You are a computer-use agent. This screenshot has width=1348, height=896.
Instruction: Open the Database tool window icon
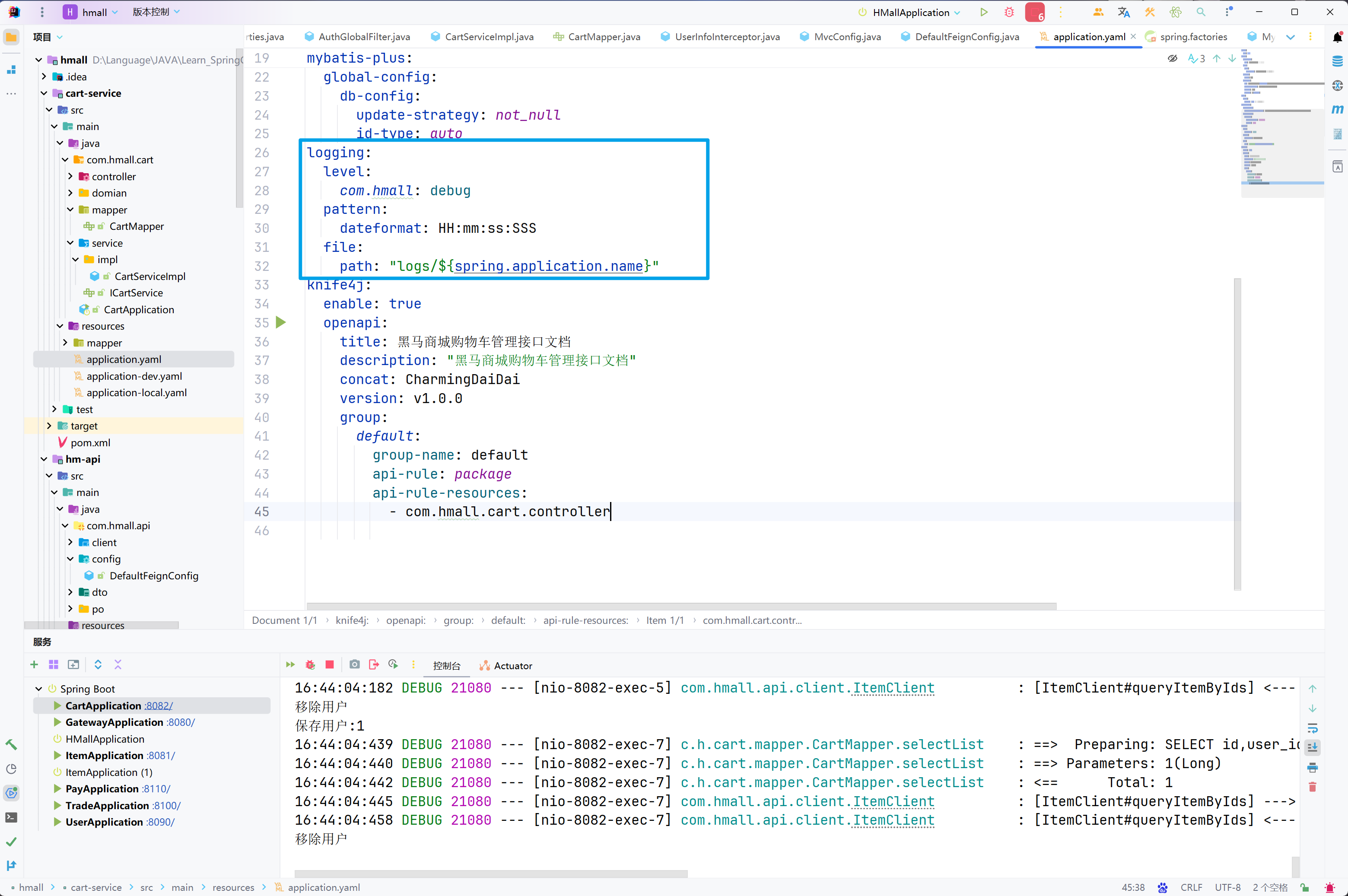point(1337,61)
